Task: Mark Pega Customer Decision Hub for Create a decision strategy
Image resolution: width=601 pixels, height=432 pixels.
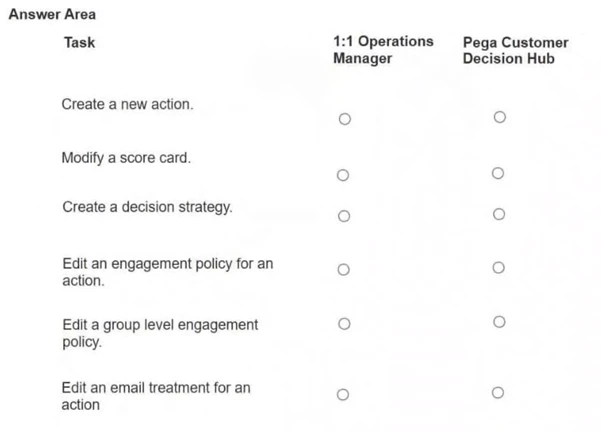Action: coord(499,214)
